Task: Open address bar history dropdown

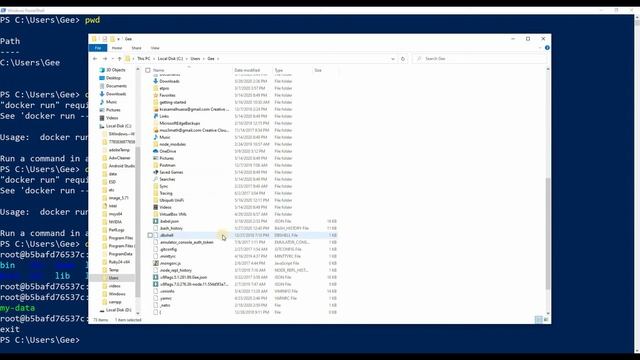Action: click(393, 59)
